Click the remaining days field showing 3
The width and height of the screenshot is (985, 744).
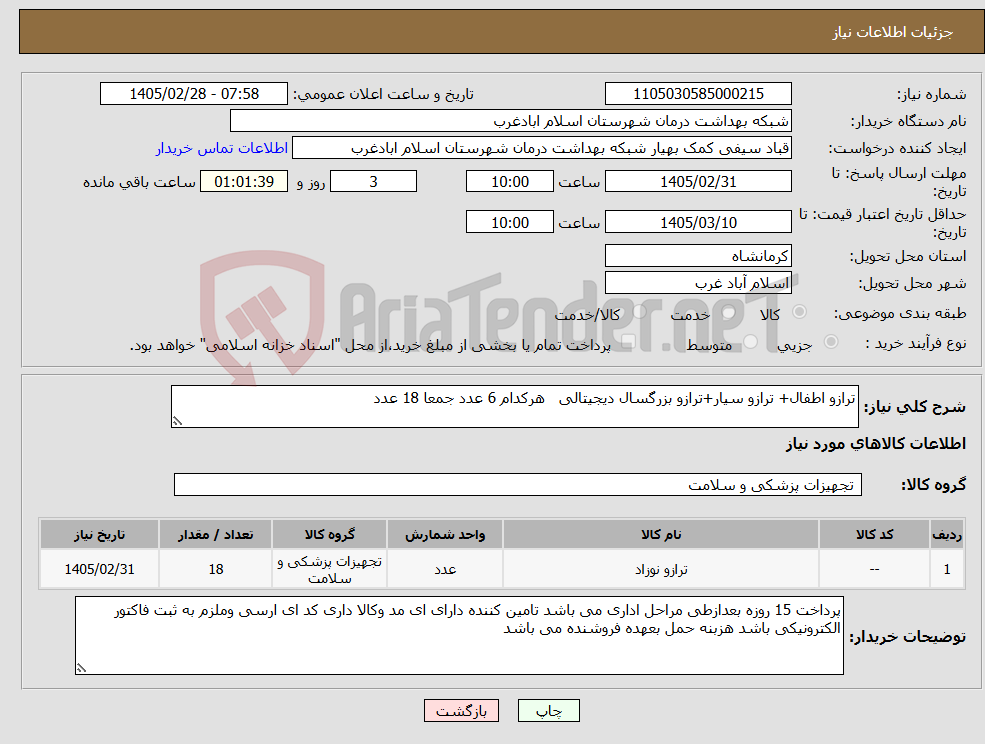[373, 182]
